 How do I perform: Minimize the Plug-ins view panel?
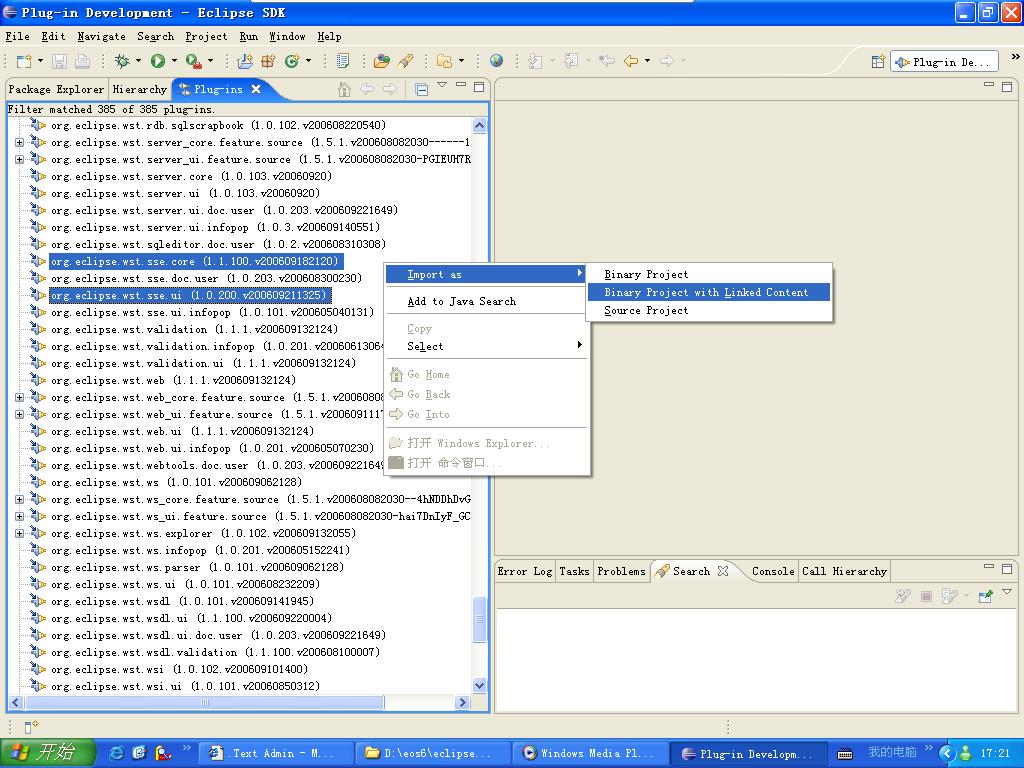461,86
